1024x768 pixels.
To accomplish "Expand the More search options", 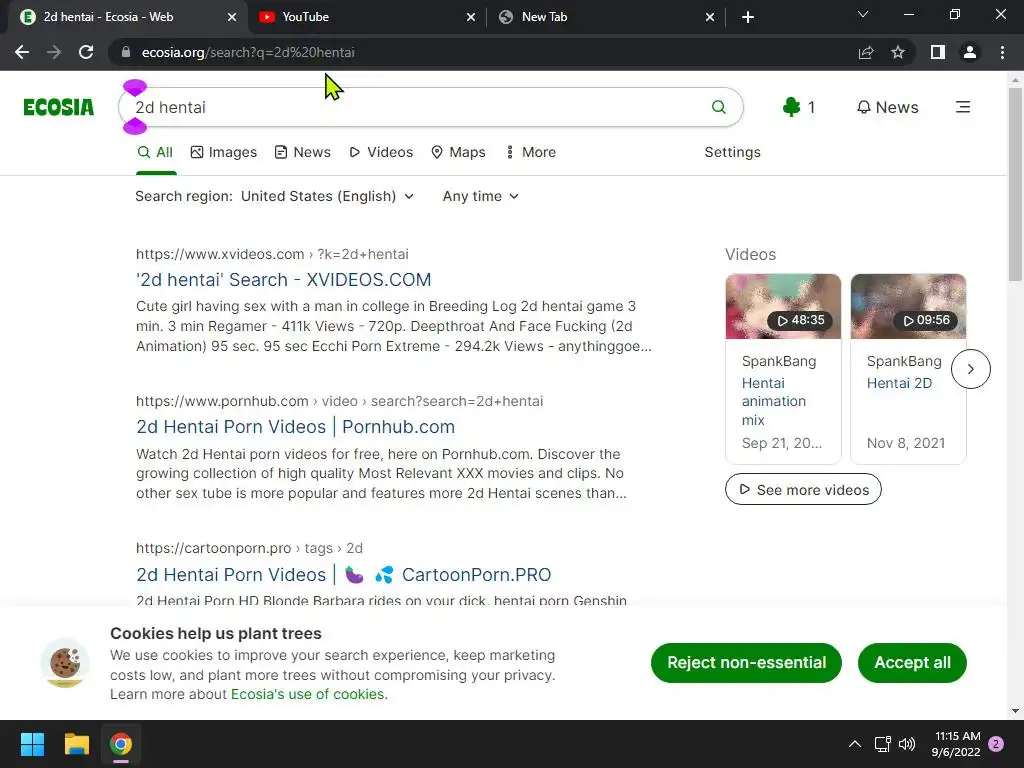I will [x=531, y=152].
